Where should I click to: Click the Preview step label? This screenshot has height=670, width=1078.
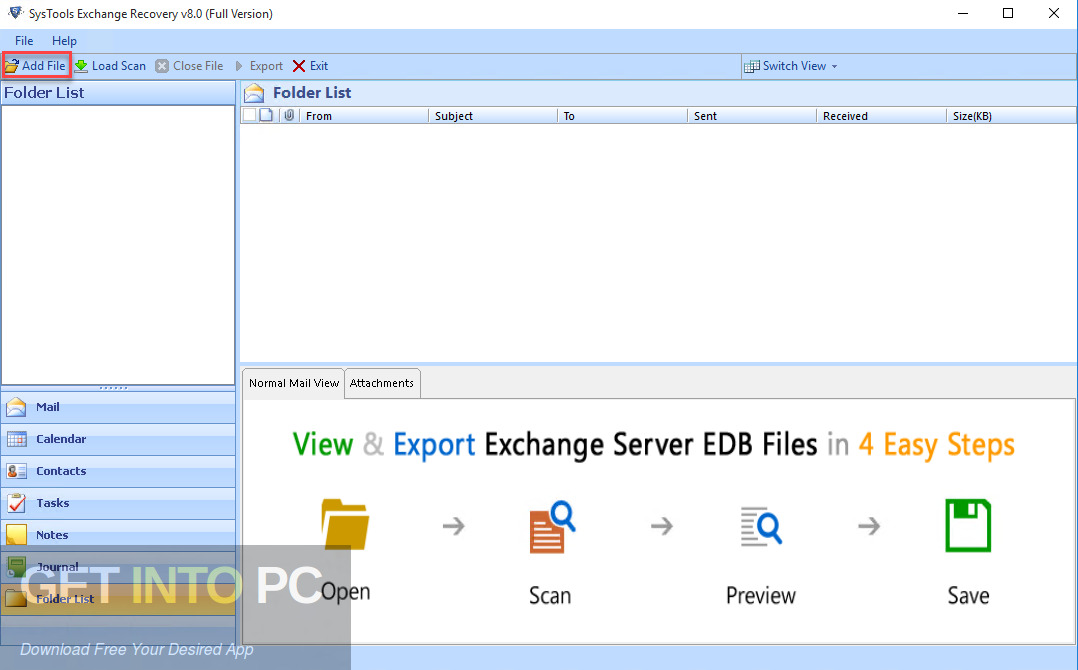[761, 595]
